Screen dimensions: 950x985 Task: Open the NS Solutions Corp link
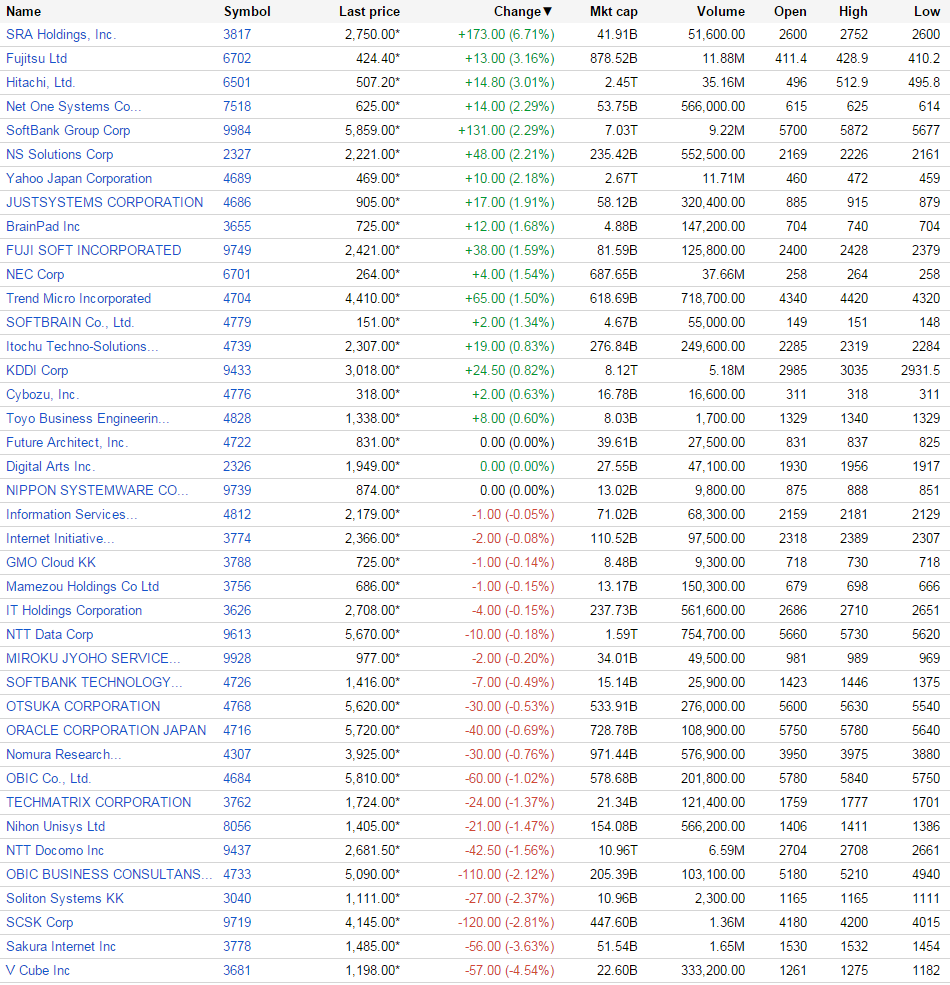[x=60, y=155]
